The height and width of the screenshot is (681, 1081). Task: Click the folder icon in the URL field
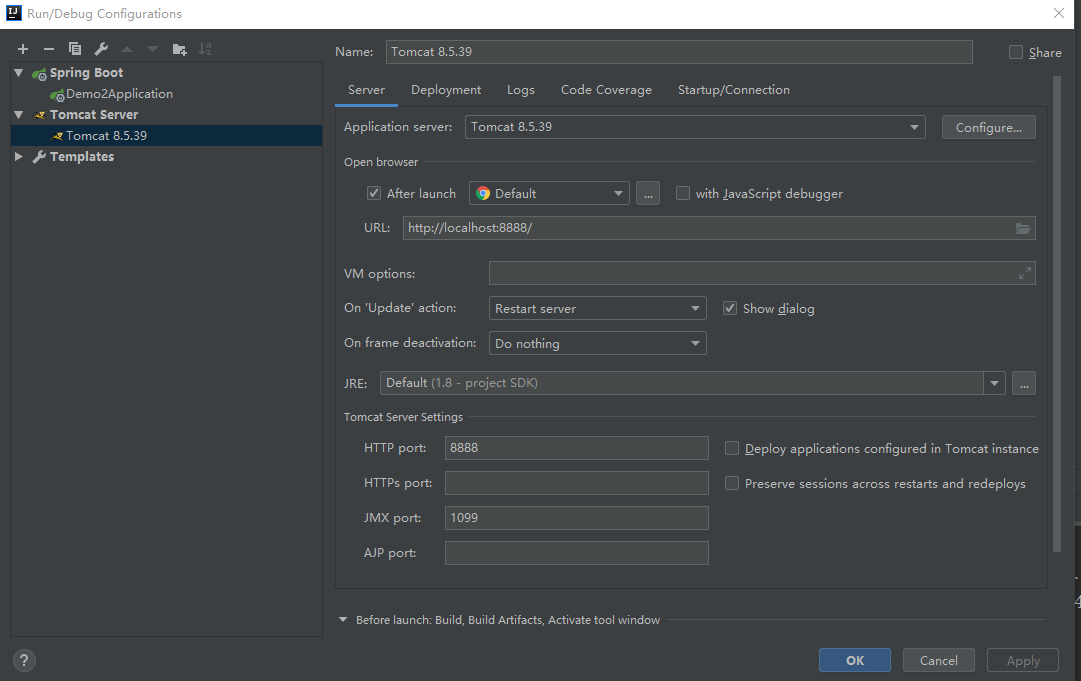pos(1022,228)
